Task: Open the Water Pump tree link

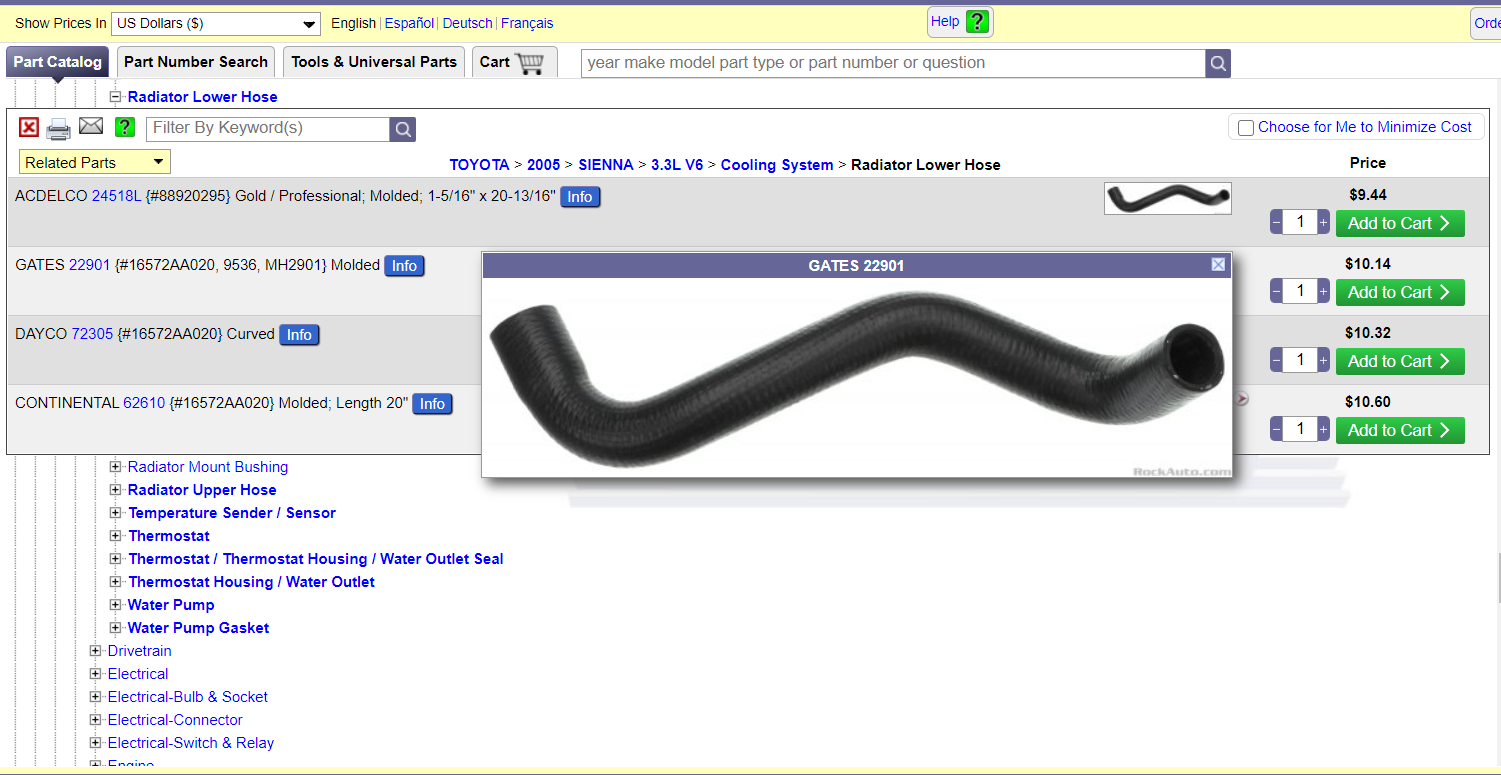Action: 171,605
